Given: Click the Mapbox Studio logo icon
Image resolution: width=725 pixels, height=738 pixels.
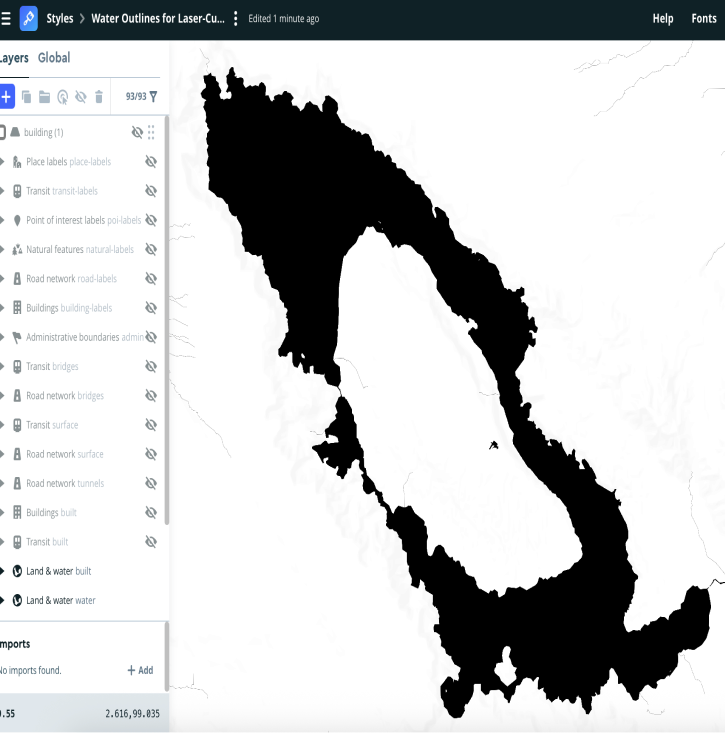Looking at the screenshot, I should [x=29, y=18].
